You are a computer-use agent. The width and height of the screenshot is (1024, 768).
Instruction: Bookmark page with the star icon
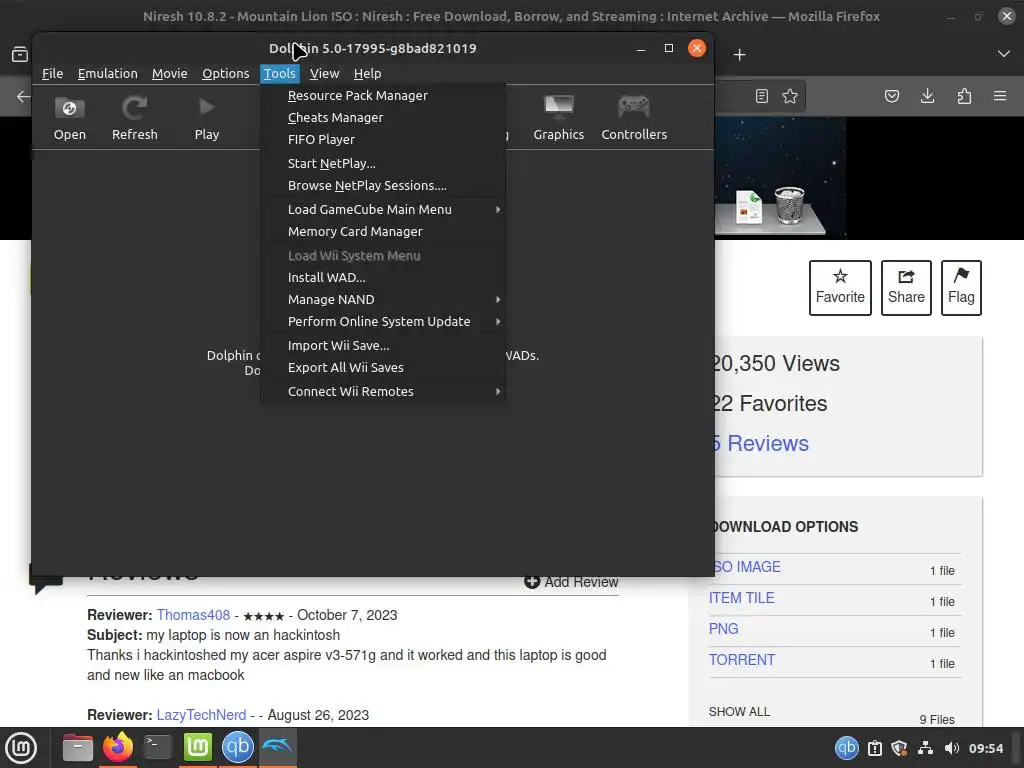(x=790, y=96)
